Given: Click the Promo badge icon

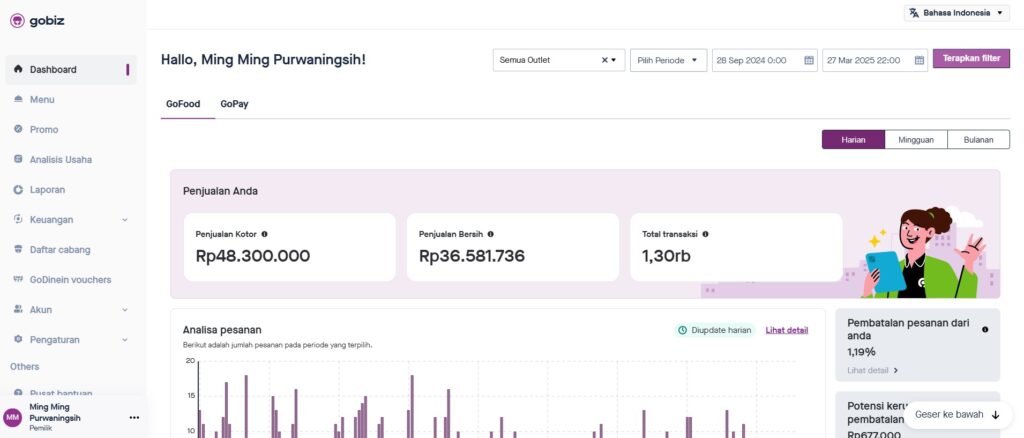Looking at the screenshot, I should (x=18, y=129).
